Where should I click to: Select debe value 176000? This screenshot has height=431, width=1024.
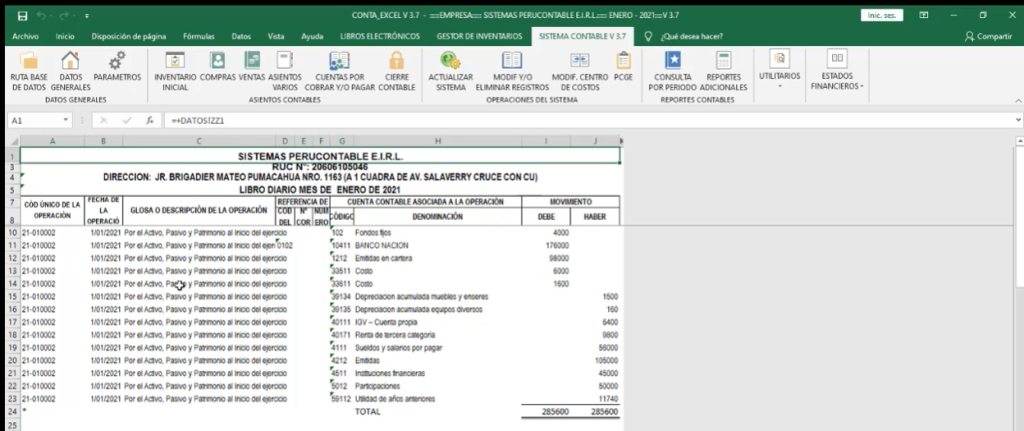546,246
